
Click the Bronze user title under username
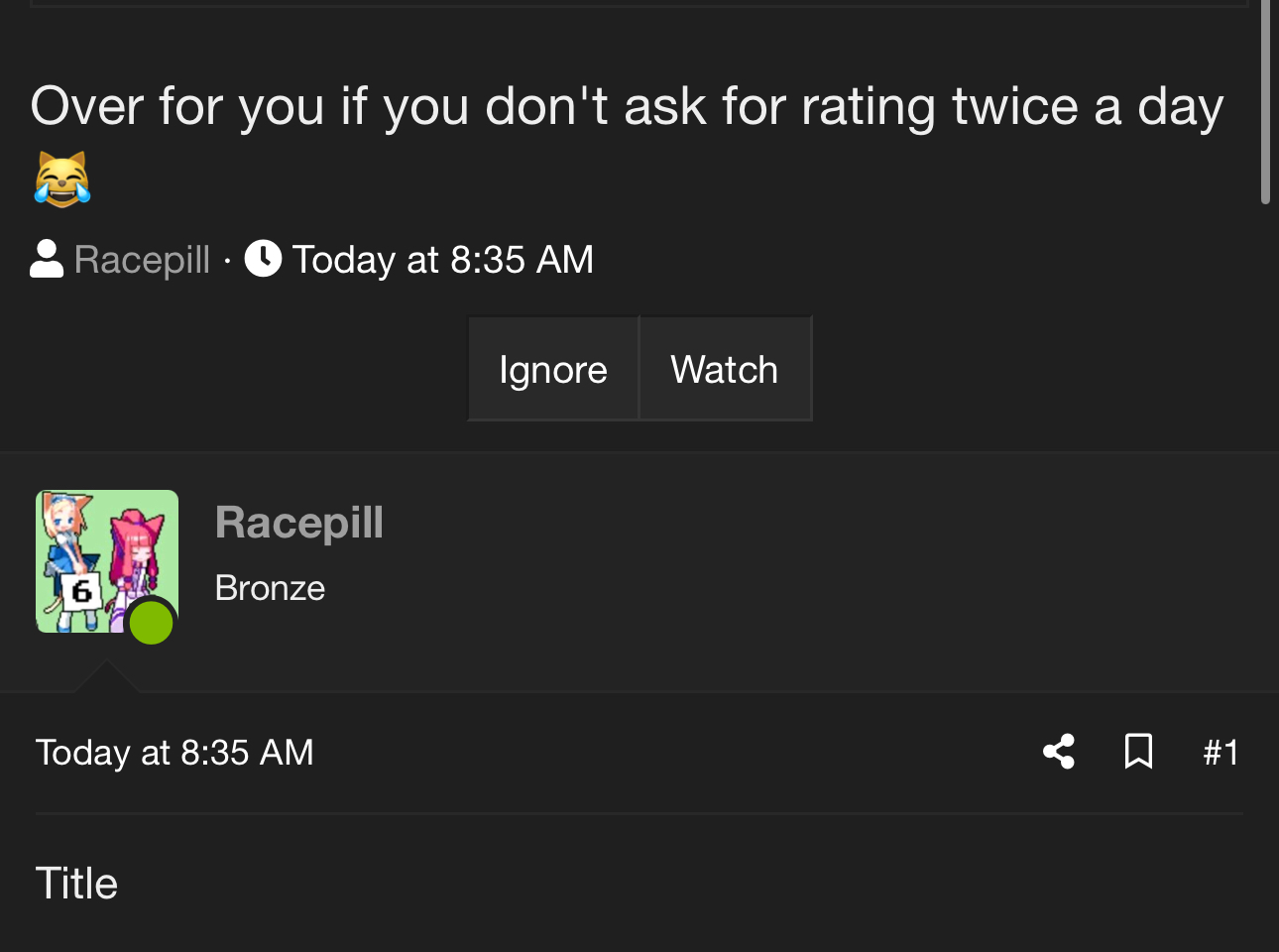[270, 588]
